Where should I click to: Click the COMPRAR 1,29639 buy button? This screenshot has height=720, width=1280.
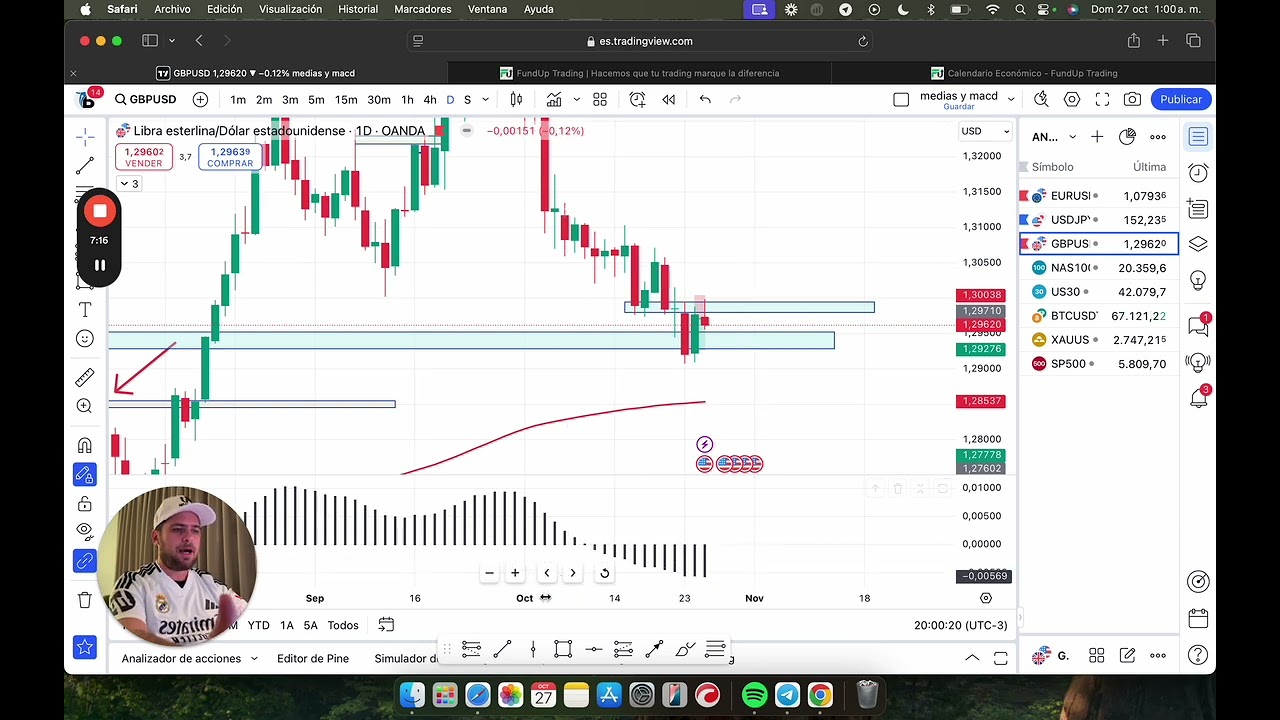click(x=230, y=157)
